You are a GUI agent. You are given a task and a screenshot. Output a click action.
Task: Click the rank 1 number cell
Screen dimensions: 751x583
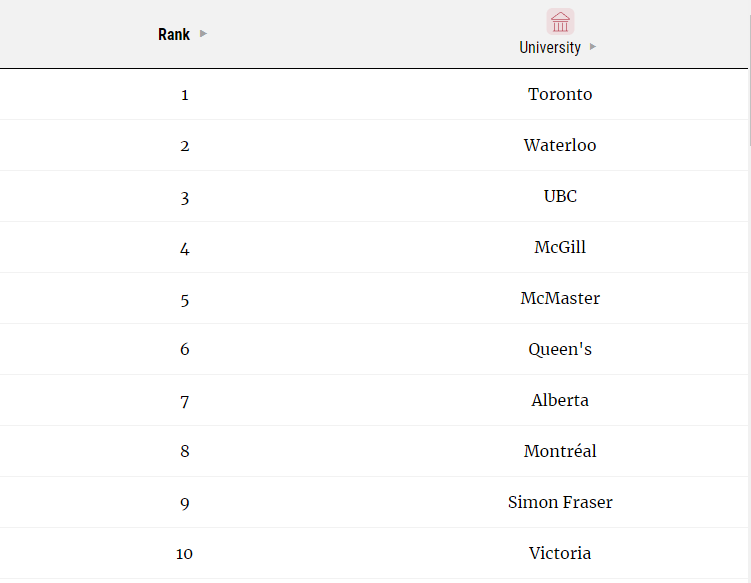click(x=185, y=96)
